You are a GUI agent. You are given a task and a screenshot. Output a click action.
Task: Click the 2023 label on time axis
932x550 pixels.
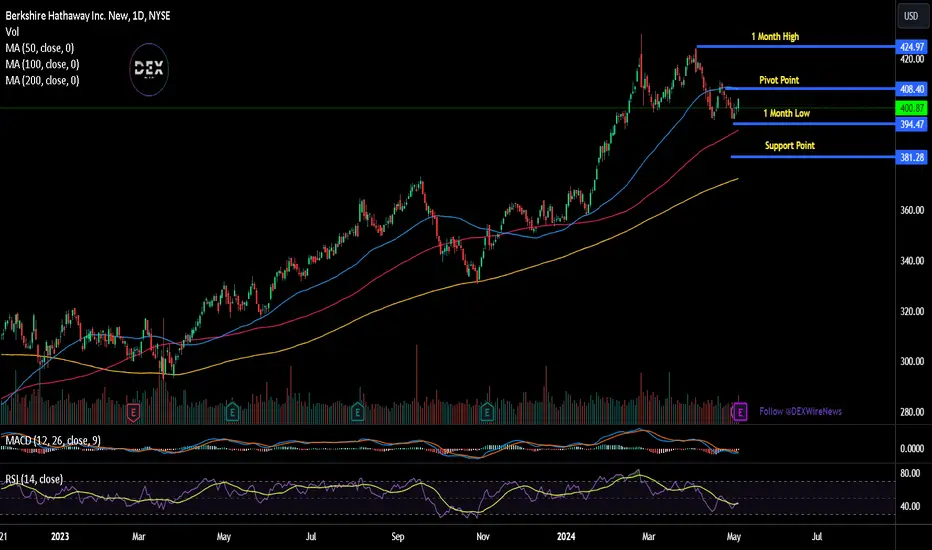(60, 536)
